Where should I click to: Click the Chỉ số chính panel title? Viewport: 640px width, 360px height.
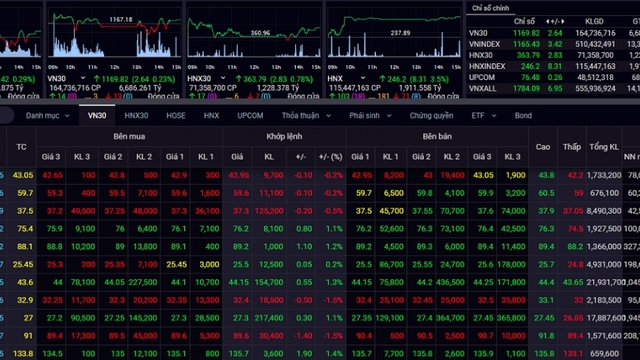click(x=490, y=8)
